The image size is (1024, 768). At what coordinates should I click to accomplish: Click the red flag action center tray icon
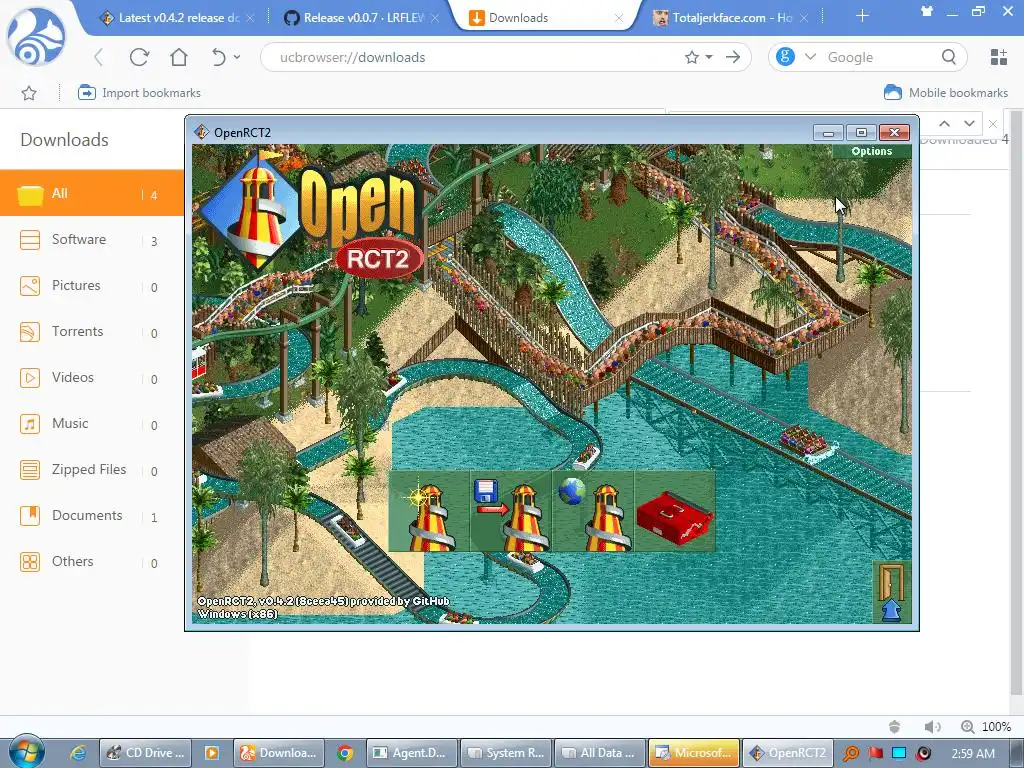tap(875, 753)
